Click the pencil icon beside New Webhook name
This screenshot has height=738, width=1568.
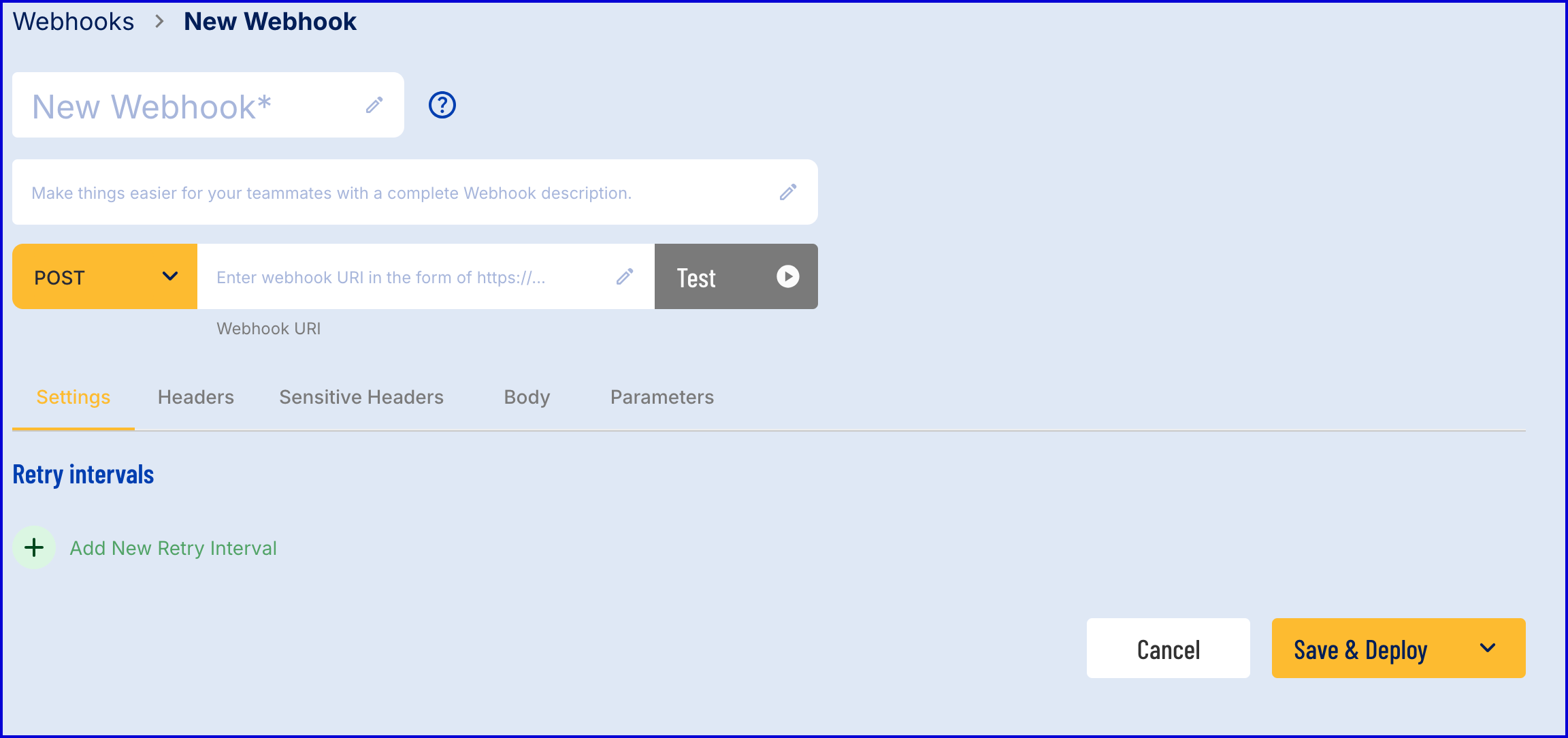tap(374, 105)
